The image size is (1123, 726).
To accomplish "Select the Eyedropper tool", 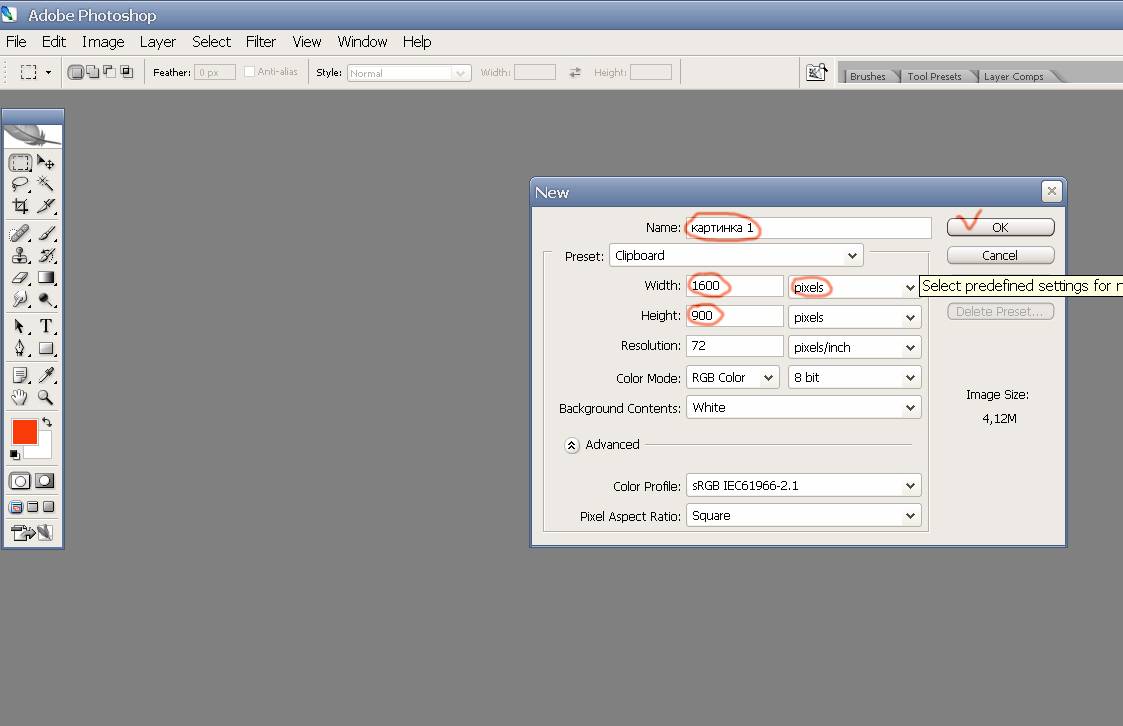I will coord(46,375).
